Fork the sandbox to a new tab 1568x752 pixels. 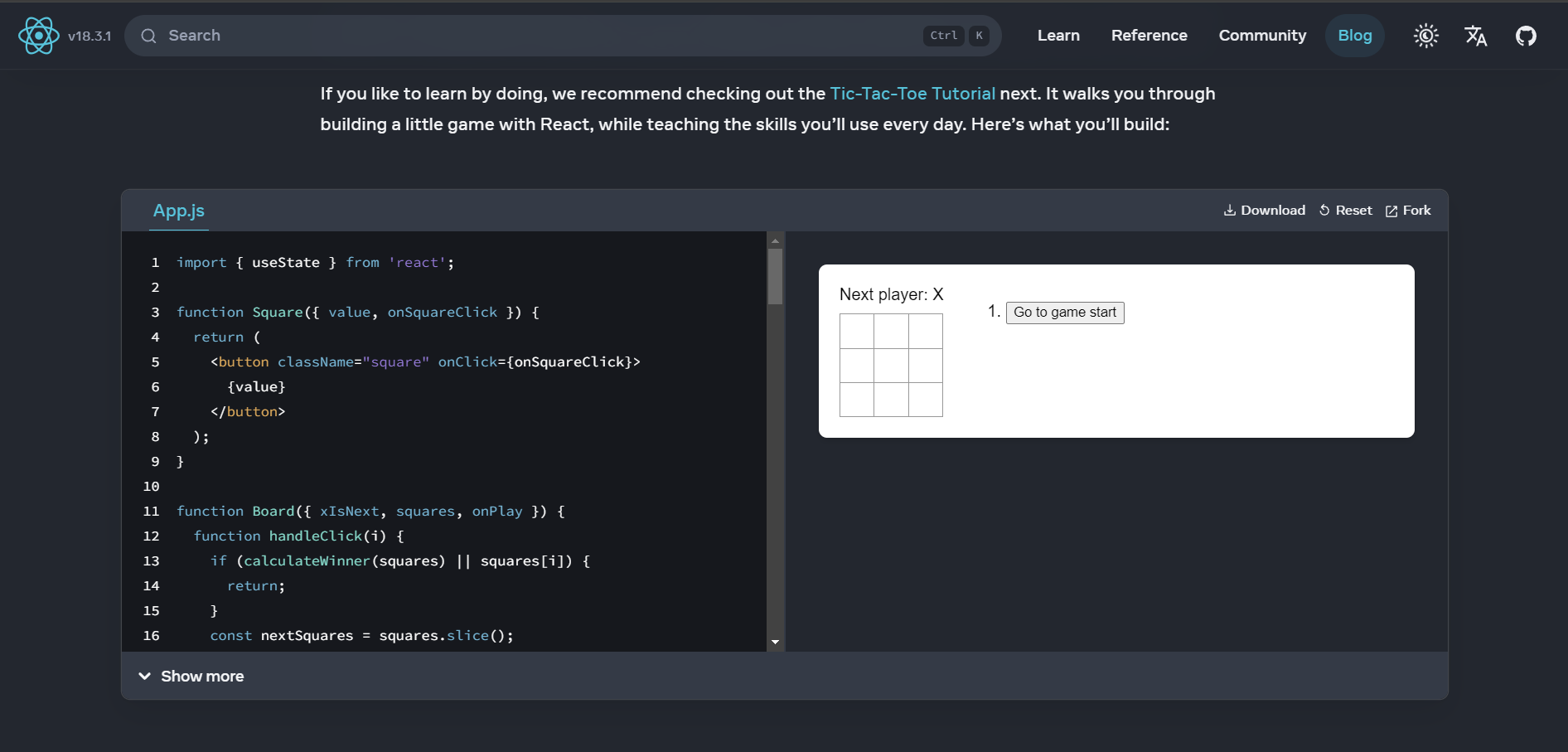pyautogui.click(x=1408, y=211)
